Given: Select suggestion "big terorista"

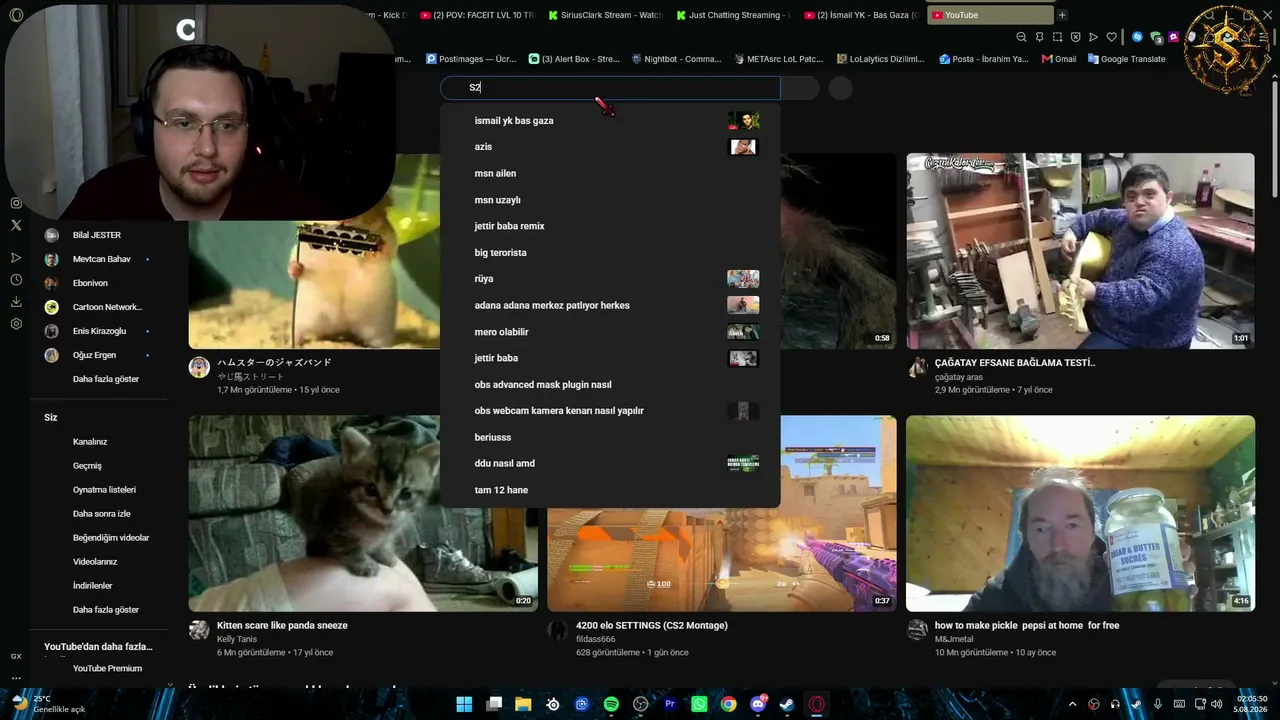Looking at the screenshot, I should coord(610,253).
